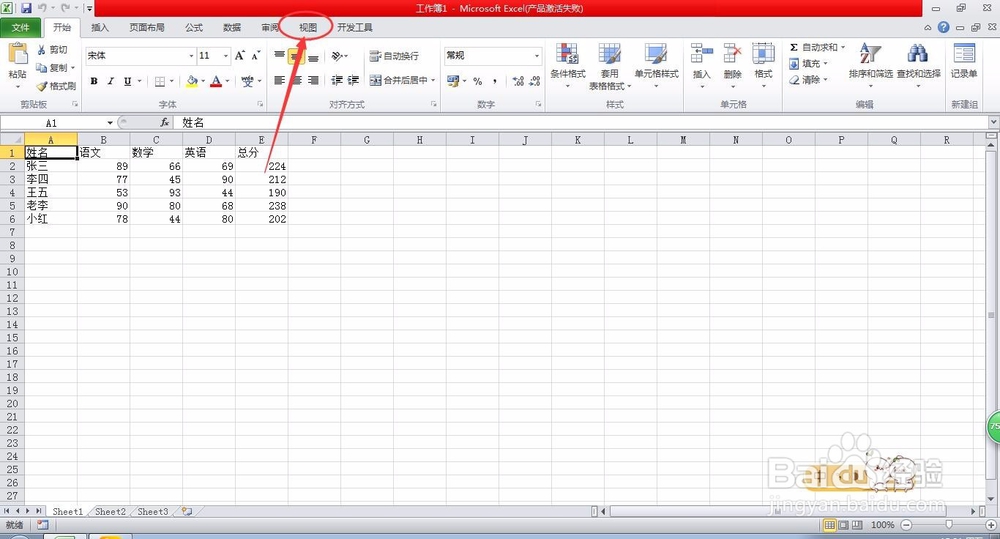Click the increase font size icon
This screenshot has height=539, width=1000.
click(240, 55)
